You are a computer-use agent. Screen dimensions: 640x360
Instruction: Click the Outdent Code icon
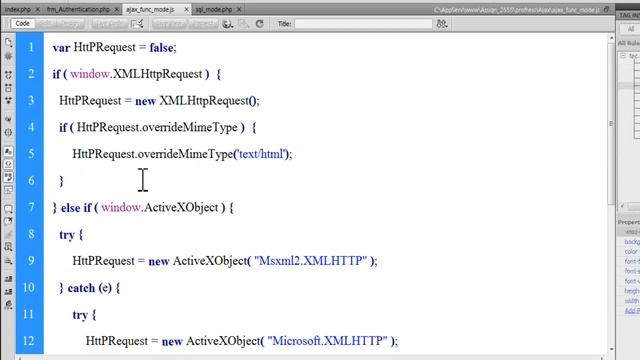click(x=8, y=292)
